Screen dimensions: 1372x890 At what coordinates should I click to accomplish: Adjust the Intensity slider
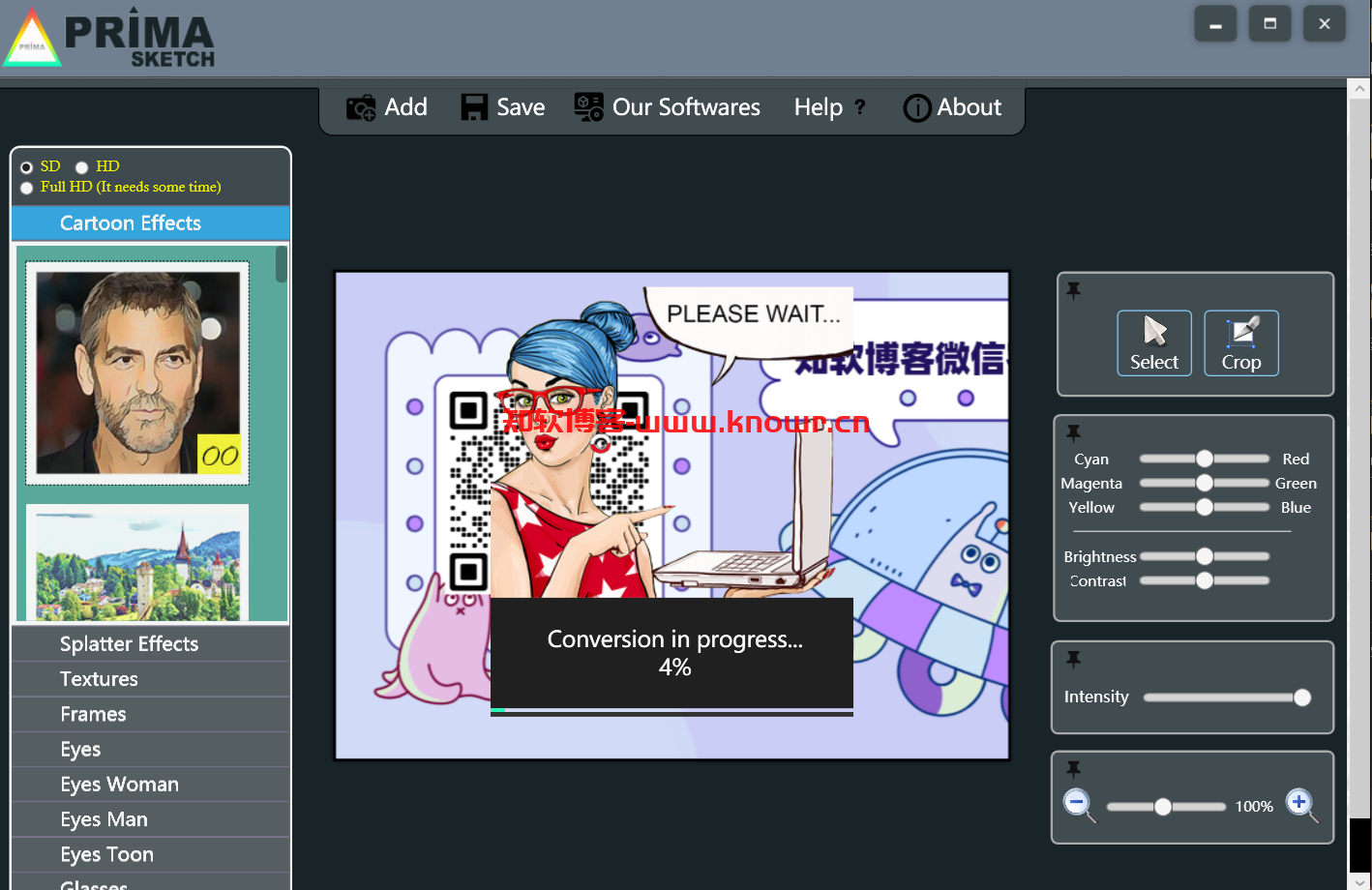[x=1227, y=697]
